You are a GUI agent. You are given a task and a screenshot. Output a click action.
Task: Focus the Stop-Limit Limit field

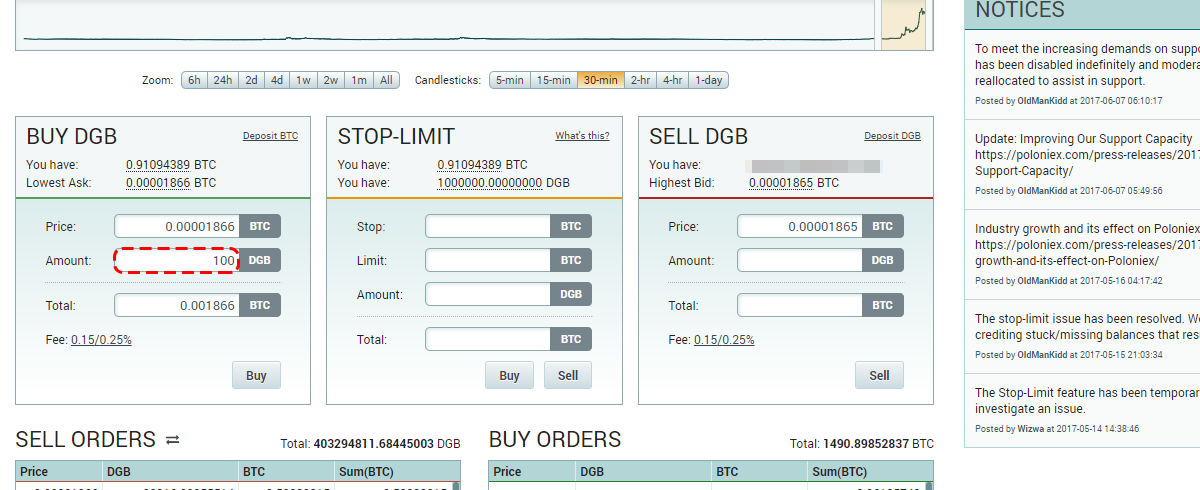point(488,261)
